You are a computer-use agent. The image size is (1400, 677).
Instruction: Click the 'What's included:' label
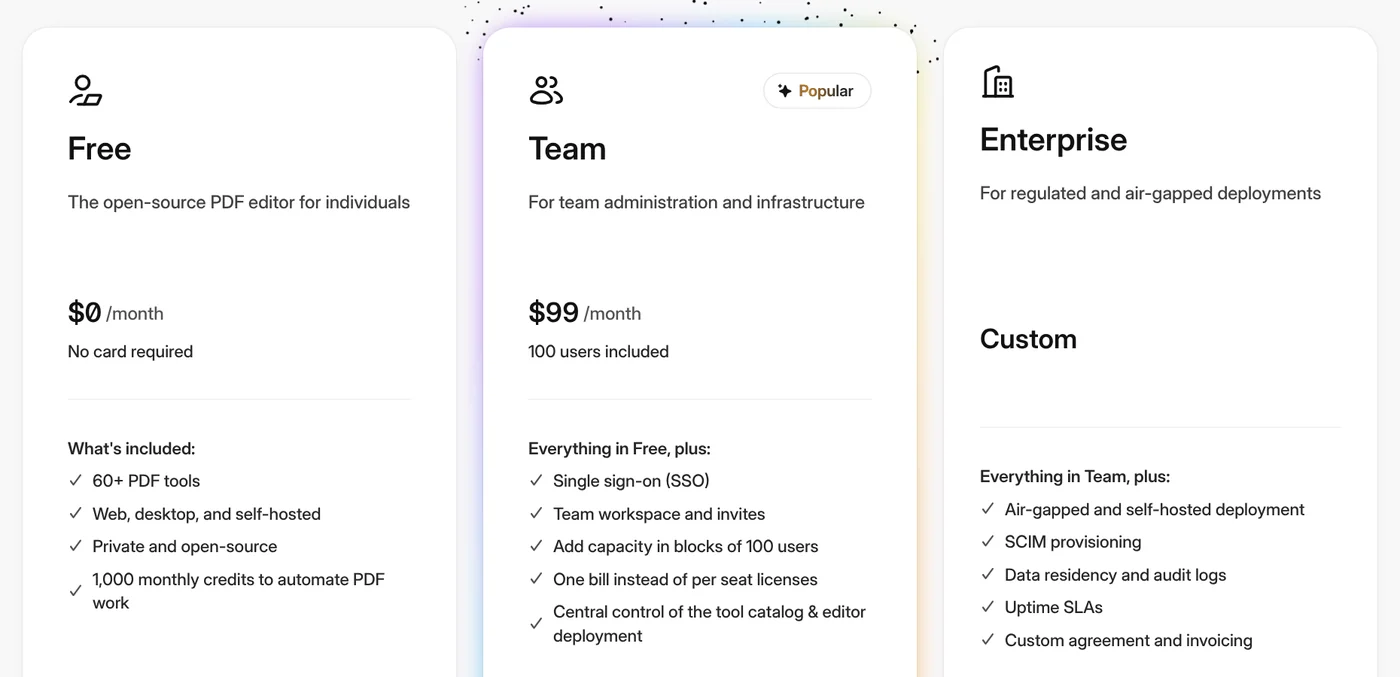pos(131,449)
